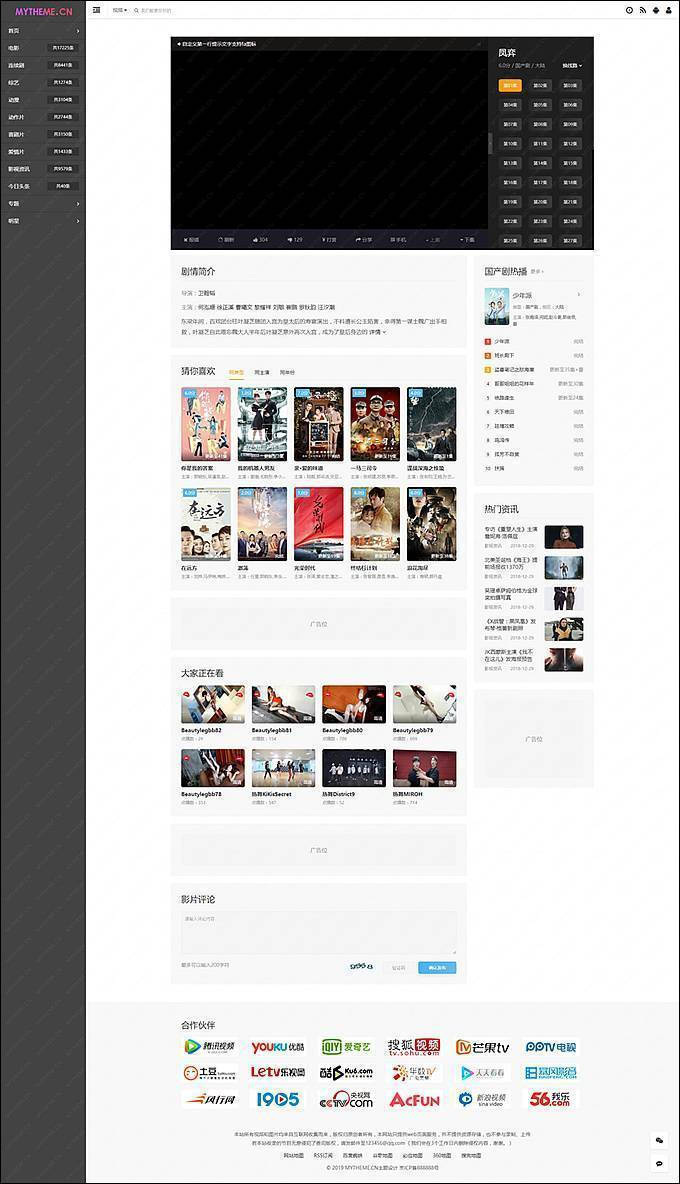Open the AcFun partner logo
Image resolution: width=680 pixels, height=1184 pixels.
coord(414,1099)
